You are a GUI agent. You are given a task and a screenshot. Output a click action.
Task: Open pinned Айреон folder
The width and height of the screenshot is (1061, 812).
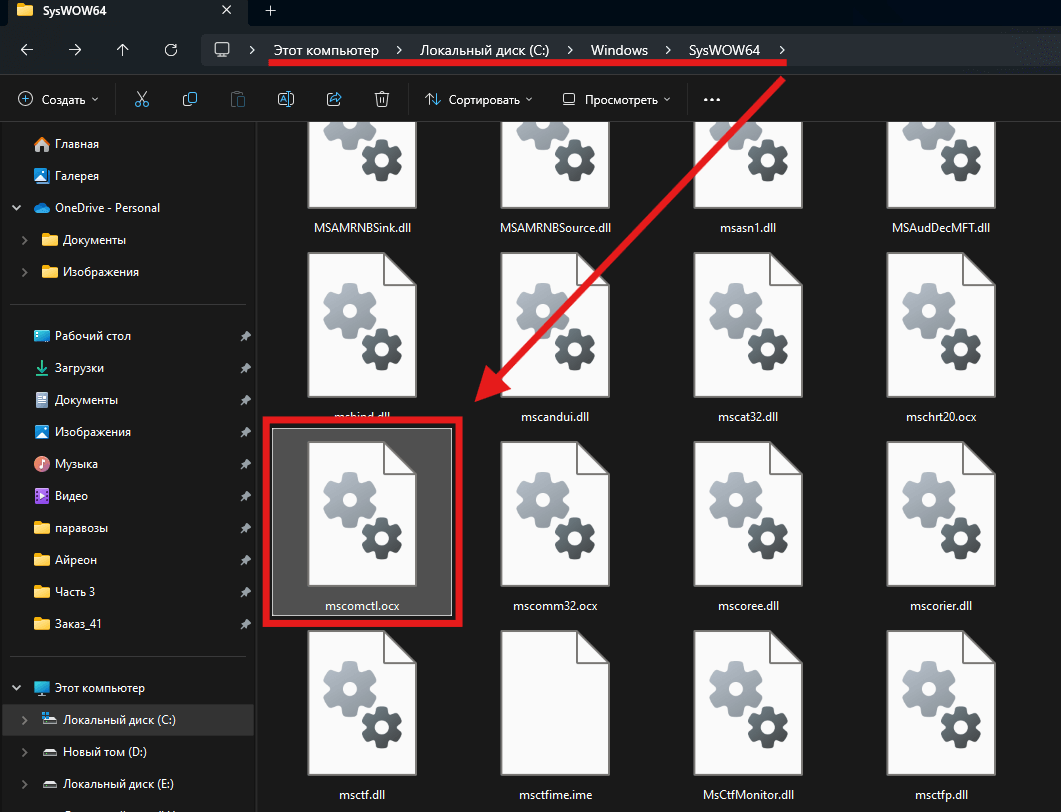tap(65, 560)
